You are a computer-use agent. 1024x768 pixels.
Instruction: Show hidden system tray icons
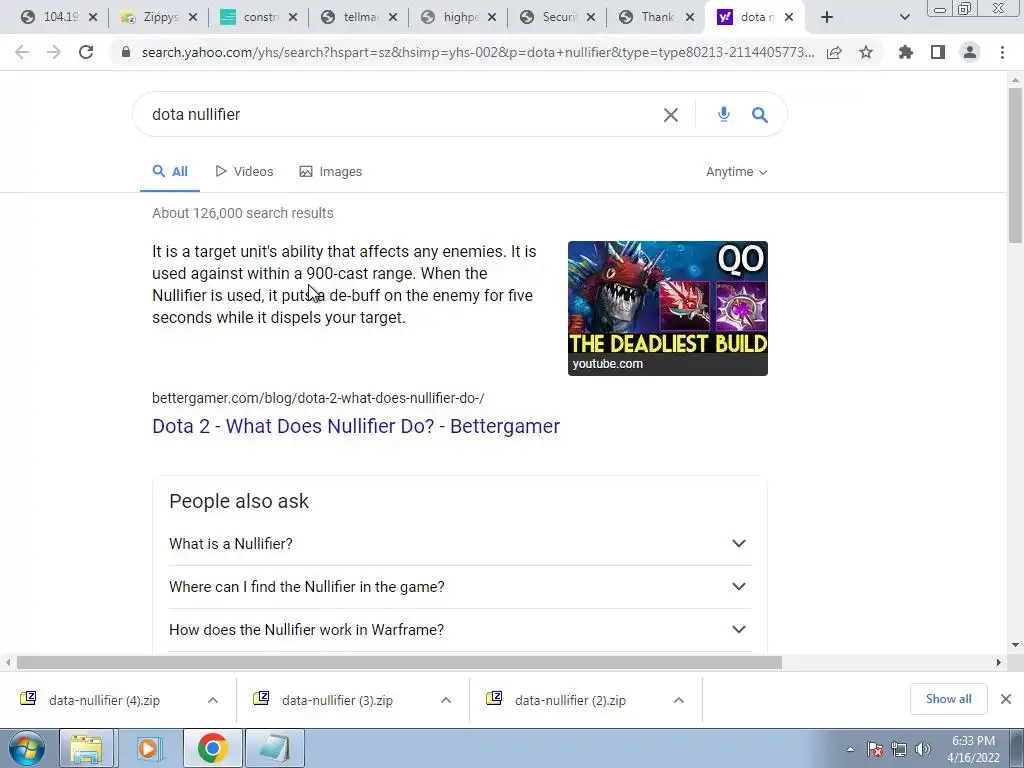pos(850,749)
